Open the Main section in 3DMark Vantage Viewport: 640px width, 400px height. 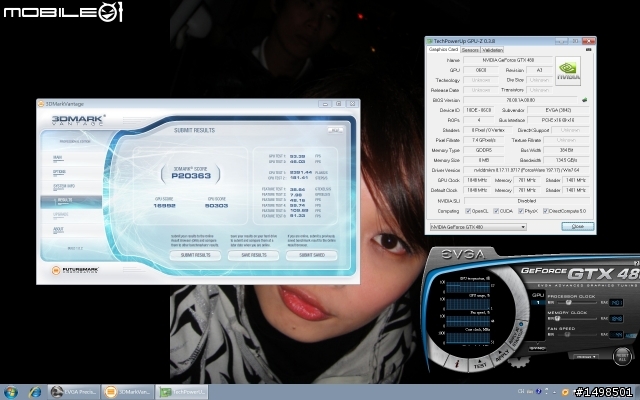pyautogui.click(x=58, y=158)
